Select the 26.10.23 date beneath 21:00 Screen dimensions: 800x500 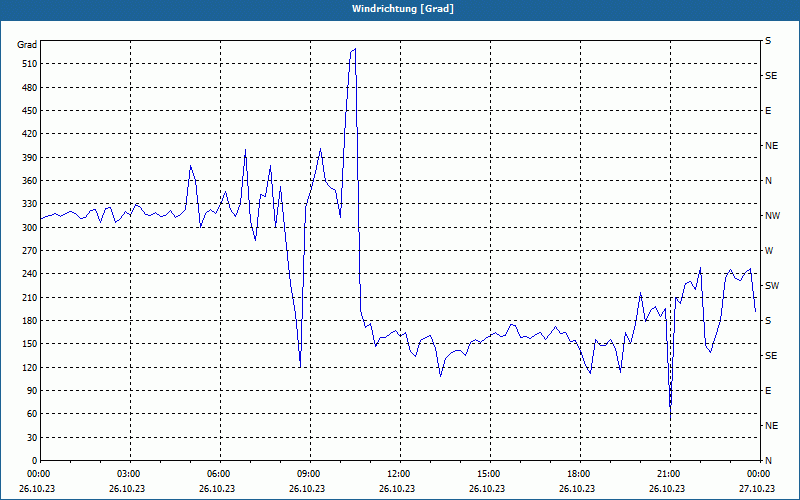(x=667, y=489)
